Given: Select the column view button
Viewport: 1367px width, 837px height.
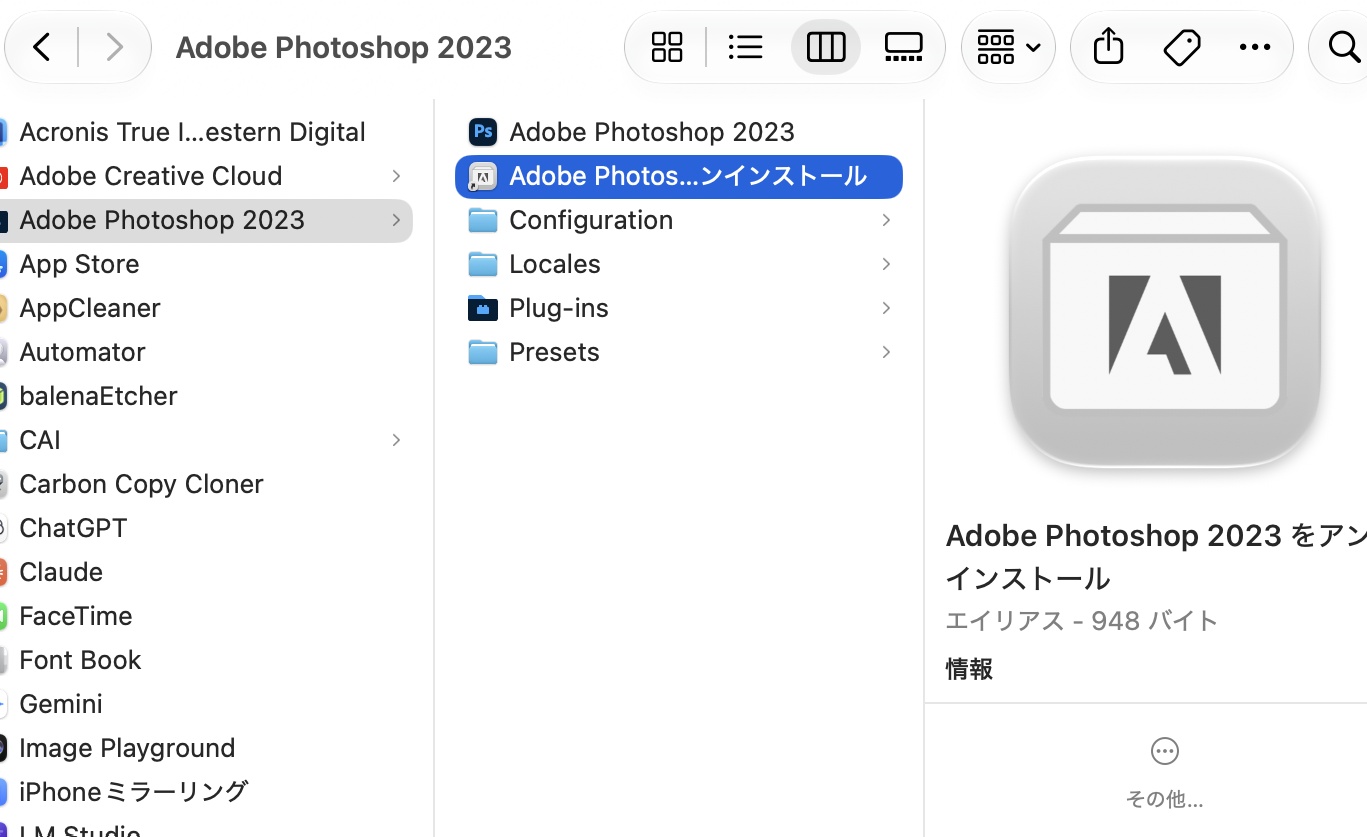Looking at the screenshot, I should pyautogui.click(x=826, y=47).
